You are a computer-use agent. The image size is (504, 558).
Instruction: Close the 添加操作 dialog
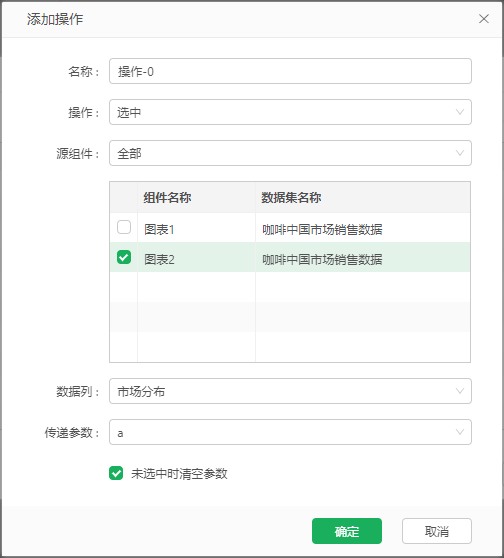tap(483, 19)
